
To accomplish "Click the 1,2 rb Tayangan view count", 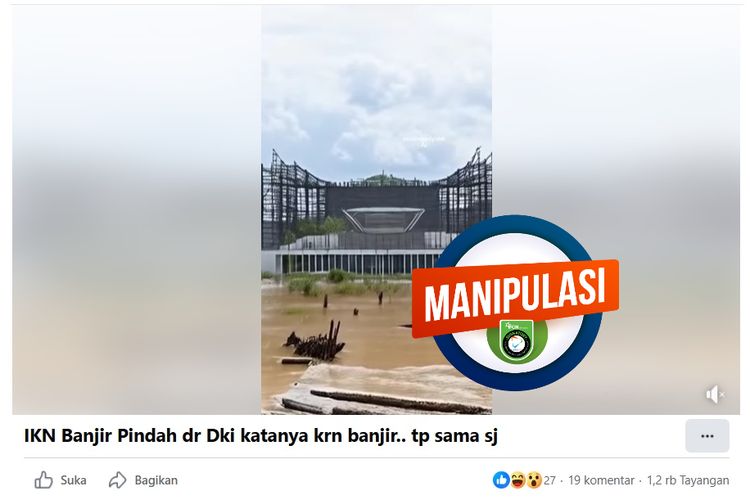I will click(688, 480).
